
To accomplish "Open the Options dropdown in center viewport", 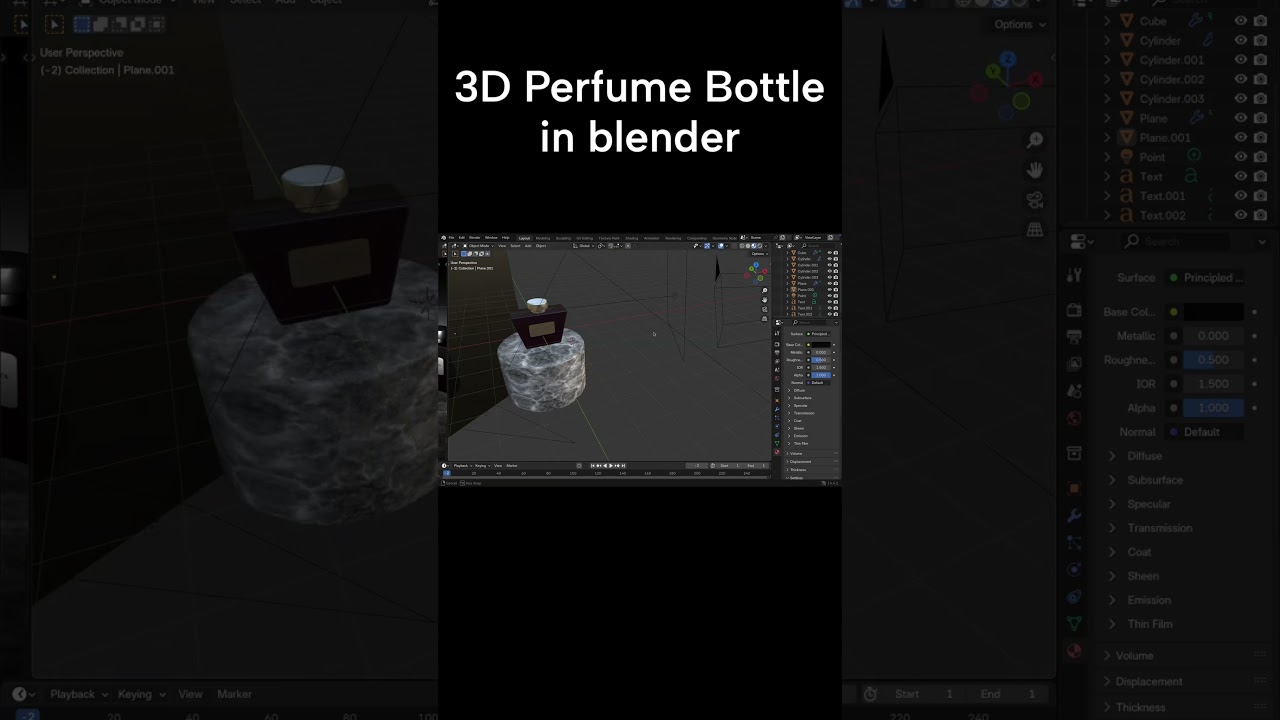I will click(760, 254).
